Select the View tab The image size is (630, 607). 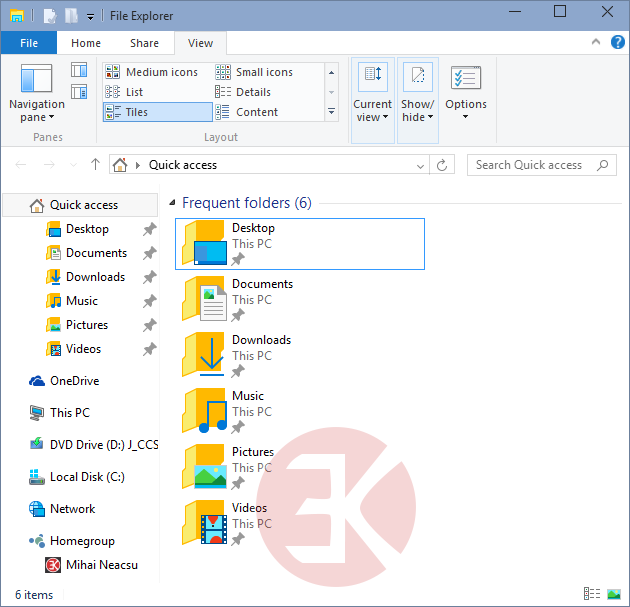[x=200, y=43]
